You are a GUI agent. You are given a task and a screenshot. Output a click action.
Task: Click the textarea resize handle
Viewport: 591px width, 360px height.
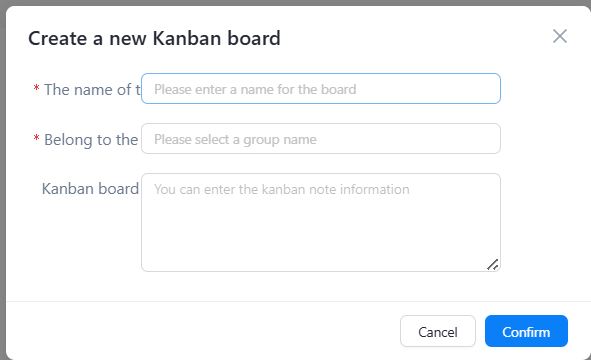[x=493, y=265]
